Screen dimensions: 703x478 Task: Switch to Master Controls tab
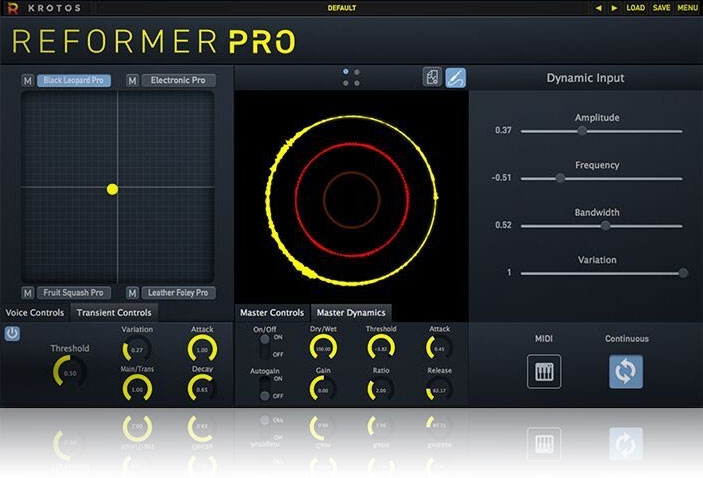click(x=272, y=313)
